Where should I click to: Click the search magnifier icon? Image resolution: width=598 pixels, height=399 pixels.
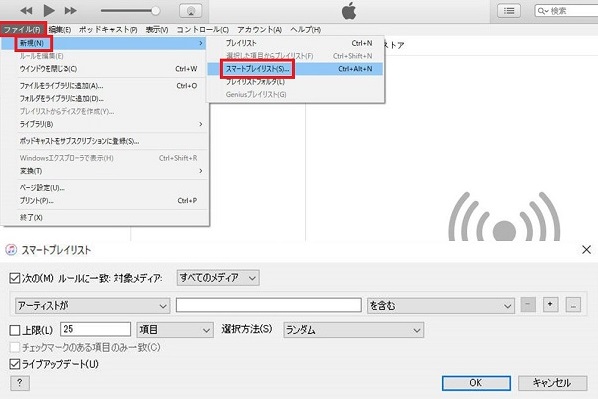click(x=542, y=11)
